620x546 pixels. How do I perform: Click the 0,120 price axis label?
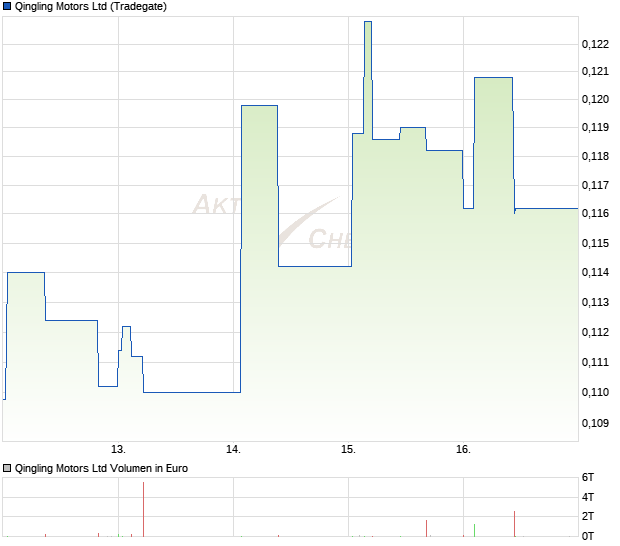(x=595, y=99)
